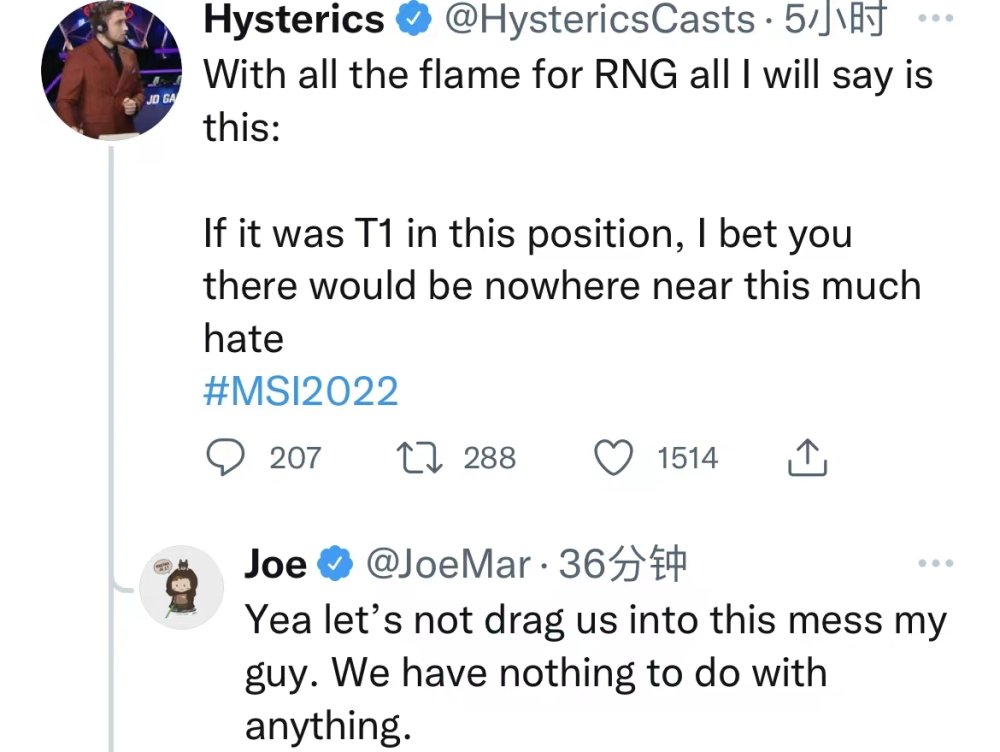Open the 36分钟 reply timestamp

tap(623, 565)
